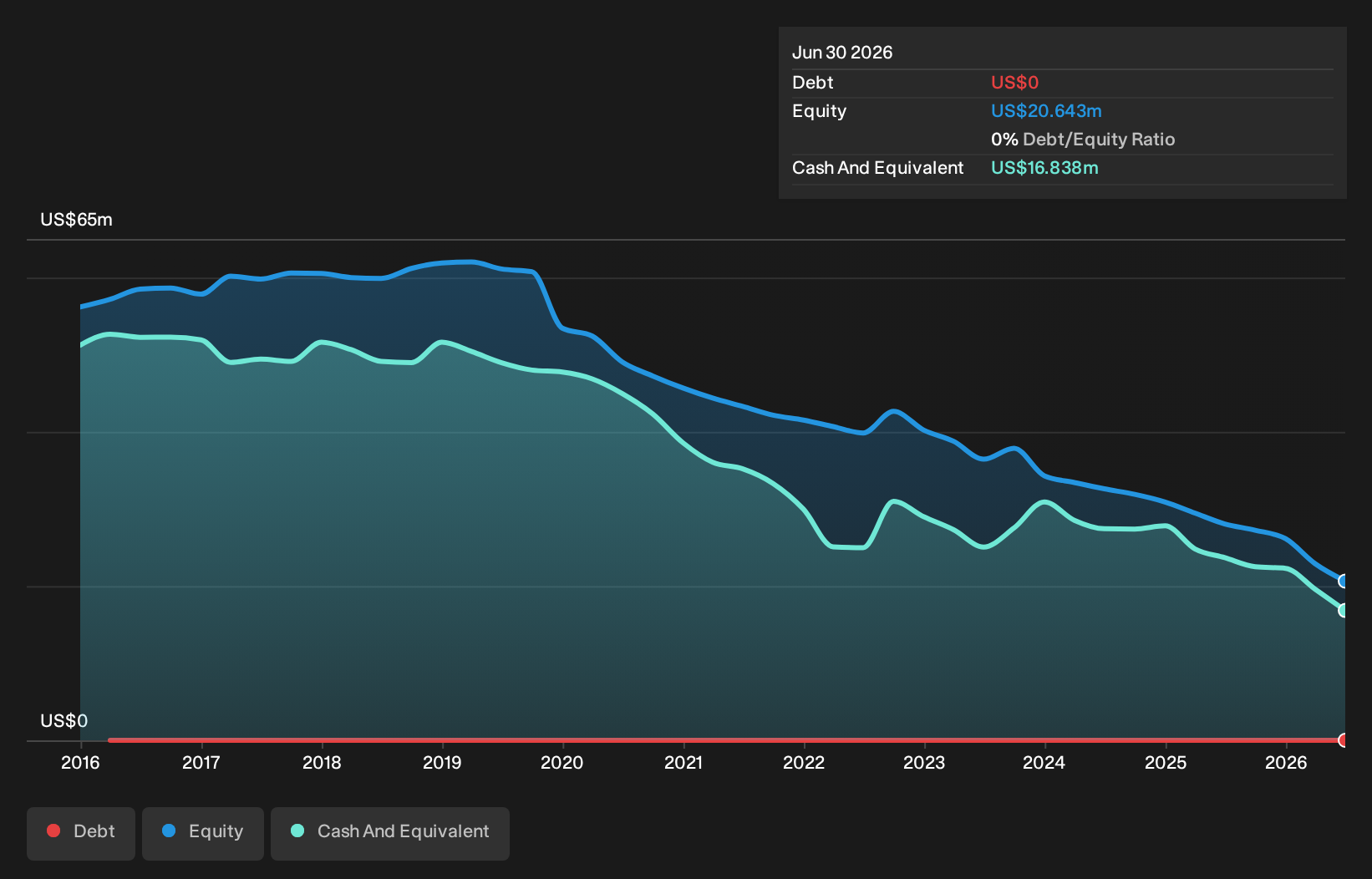Select the 2019 x-axis label
1372x879 pixels.
click(442, 763)
